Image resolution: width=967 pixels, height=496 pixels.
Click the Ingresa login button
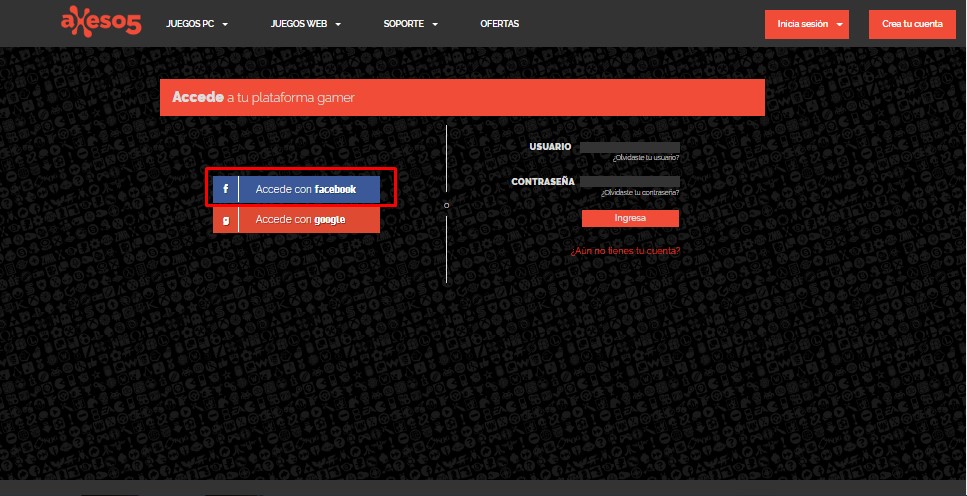(x=630, y=218)
